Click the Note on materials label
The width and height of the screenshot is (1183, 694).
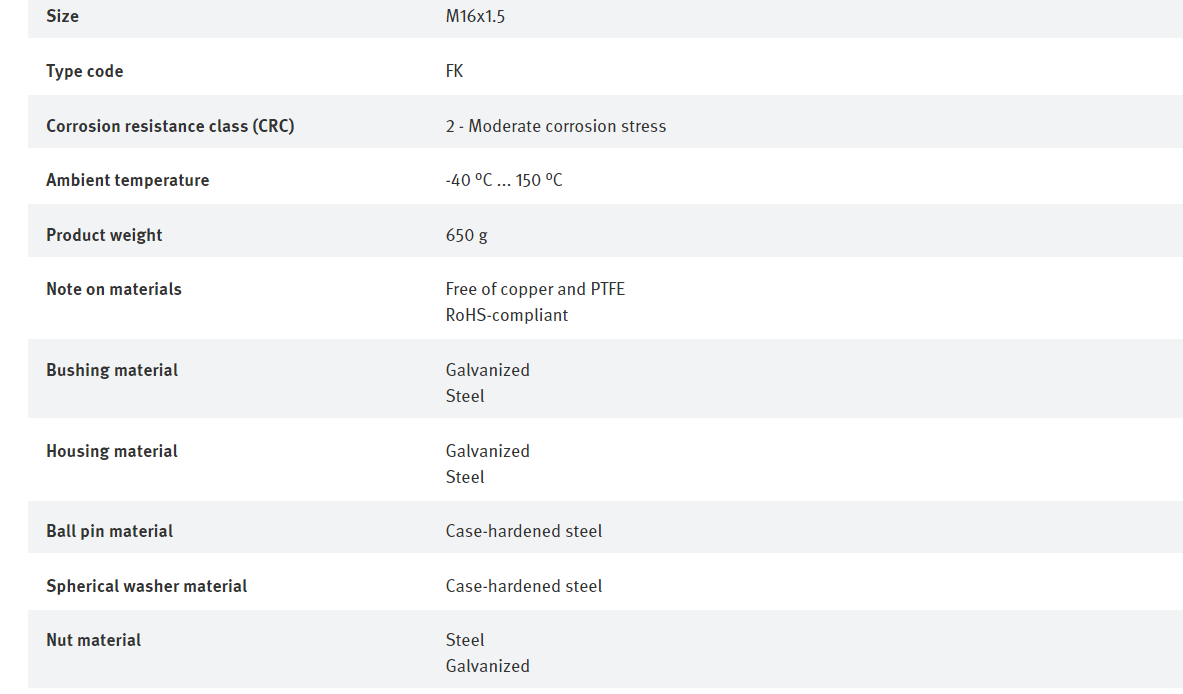(x=114, y=289)
